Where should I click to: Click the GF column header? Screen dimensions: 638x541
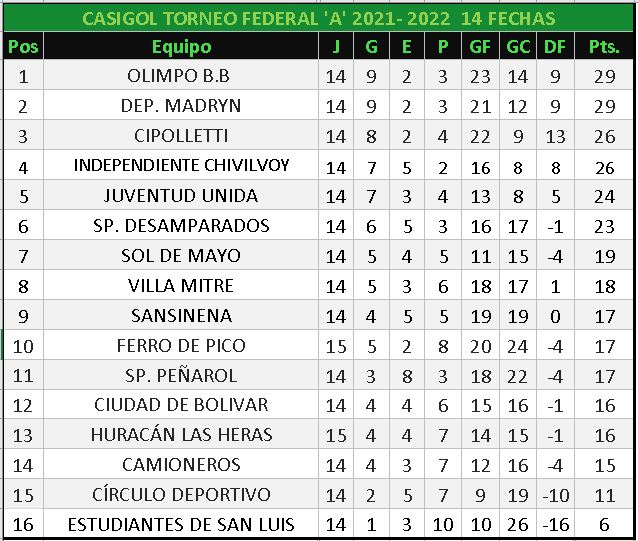pyautogui.click(x=480, y=47)
